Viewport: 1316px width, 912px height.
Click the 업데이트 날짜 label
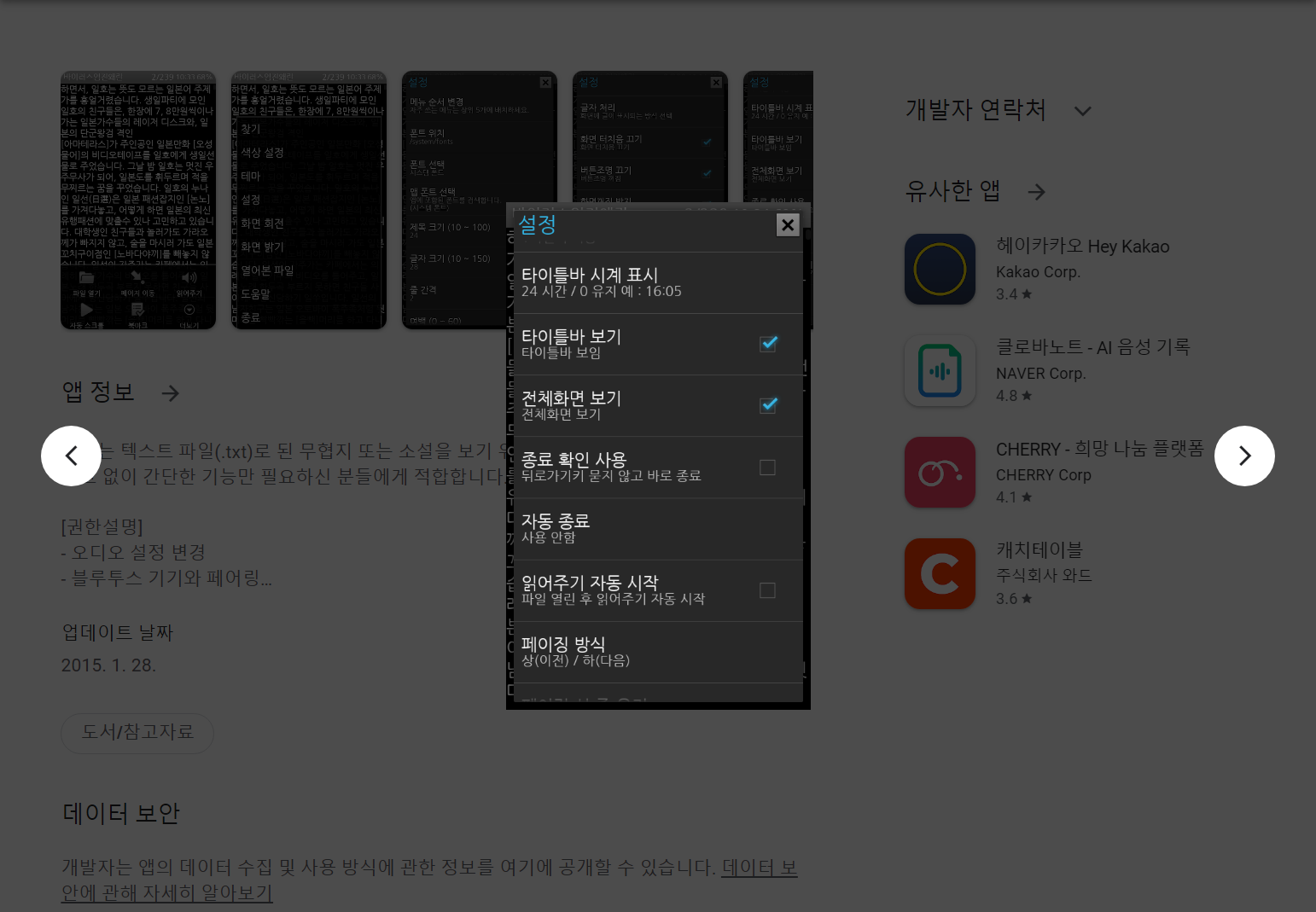(117, 632)
